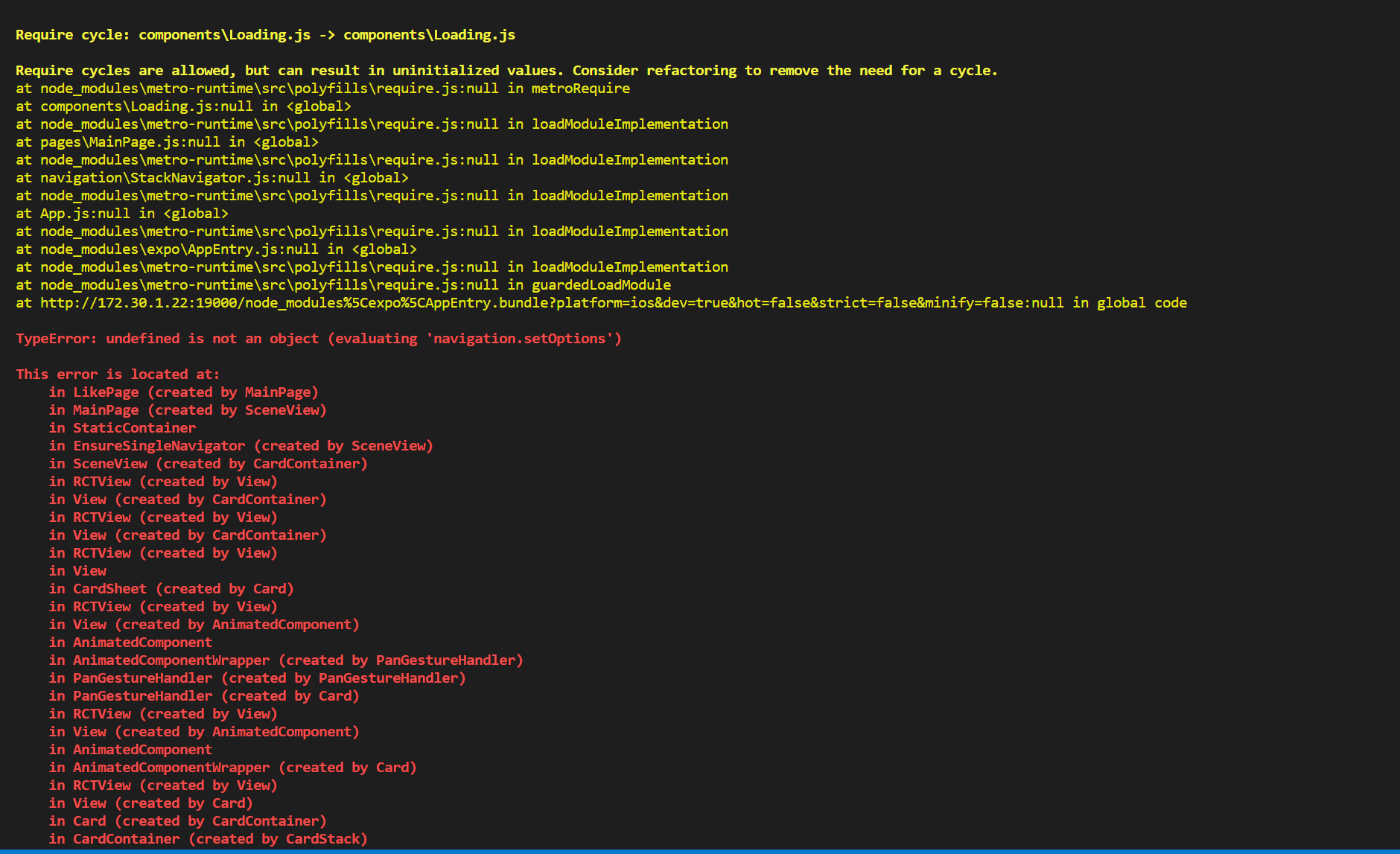Select 'in EnsureSingleNavigator (created by SceneView)'
The height and width of the screenshot is (854, 1400).
[241, 446]
